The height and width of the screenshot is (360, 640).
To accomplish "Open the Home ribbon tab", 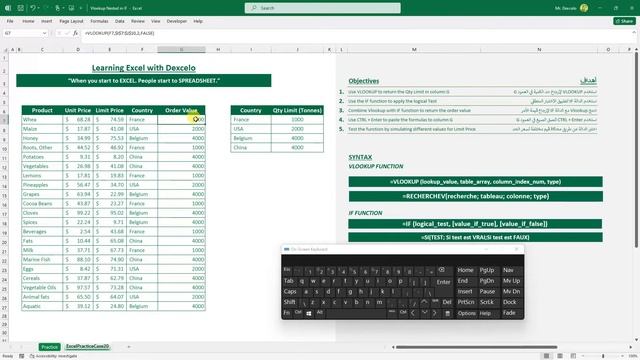I will tap(28, 21).
